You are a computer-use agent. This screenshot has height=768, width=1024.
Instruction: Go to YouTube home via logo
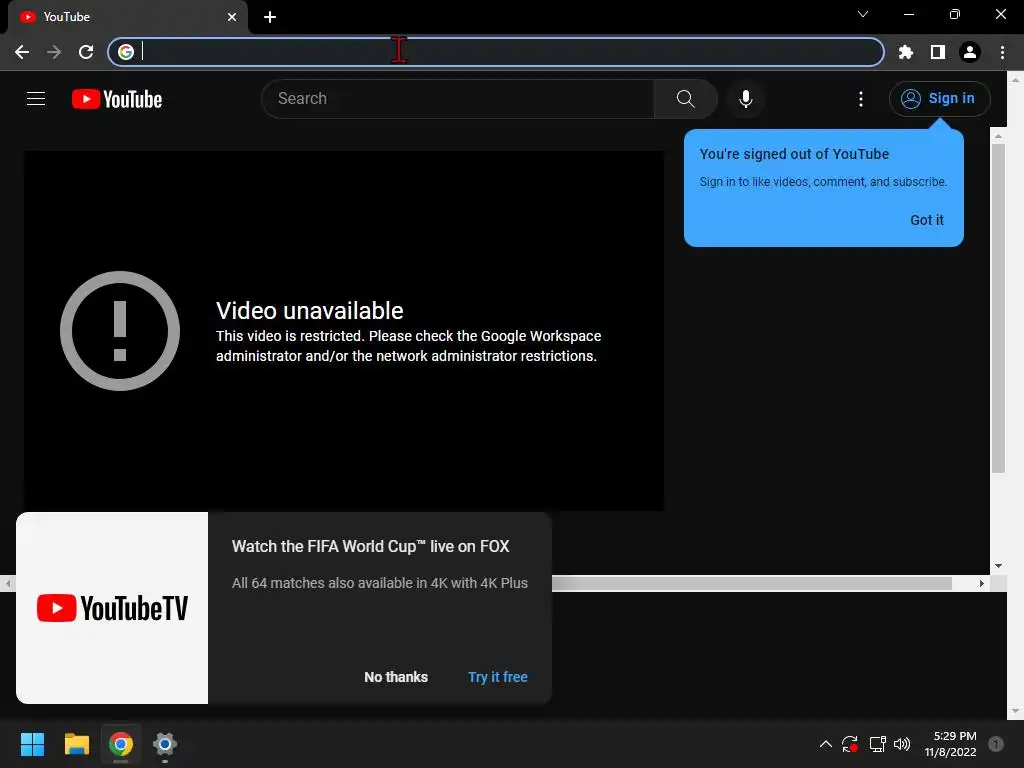[117, 99]
